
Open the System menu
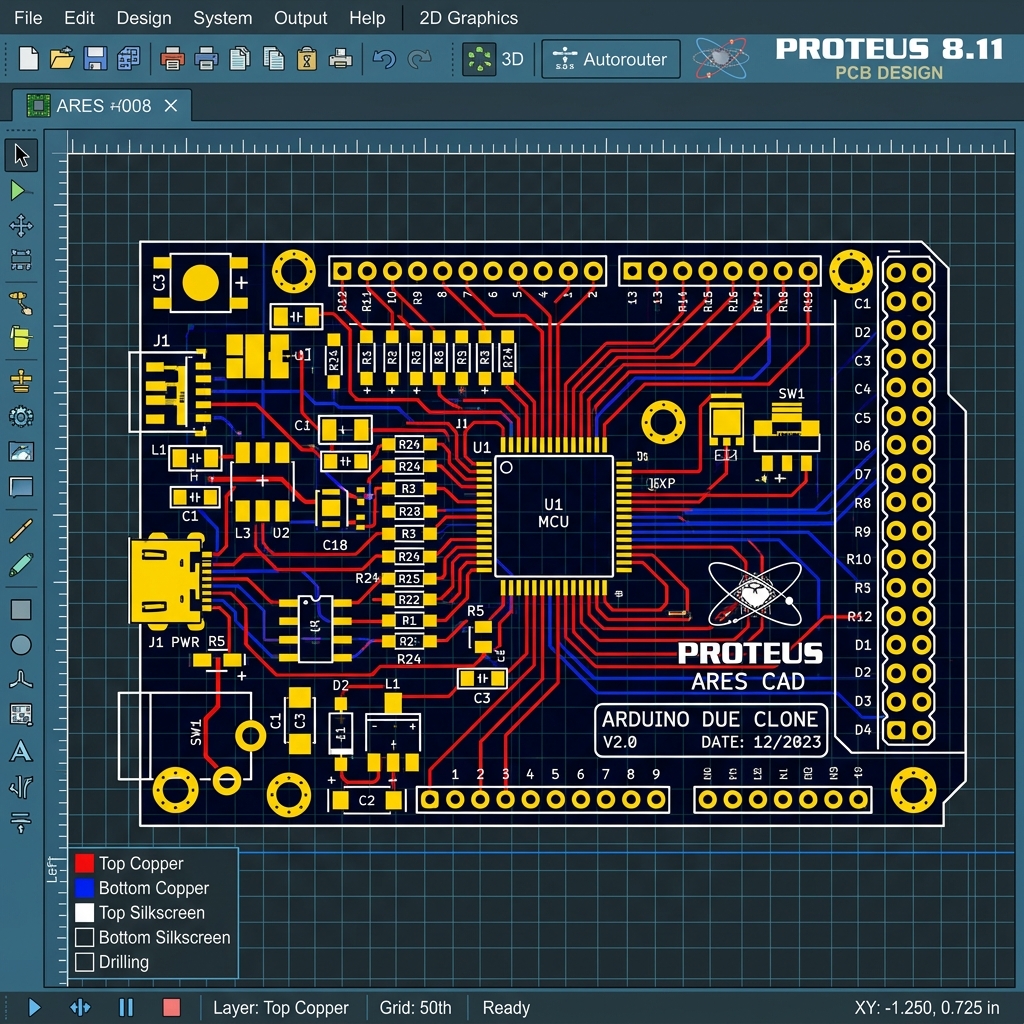[223, 18]
